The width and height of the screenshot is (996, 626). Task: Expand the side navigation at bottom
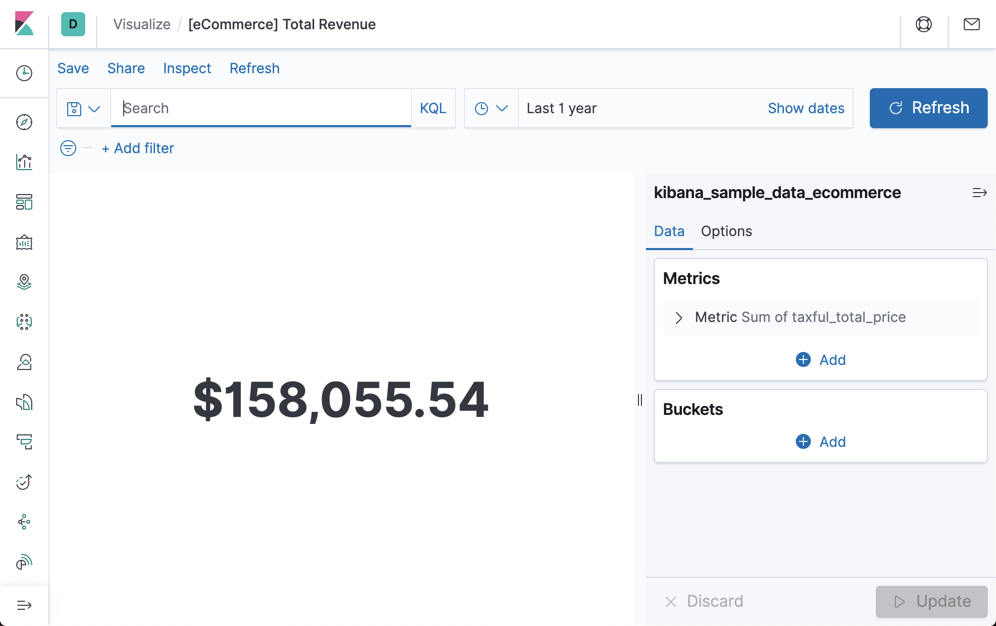24,605
